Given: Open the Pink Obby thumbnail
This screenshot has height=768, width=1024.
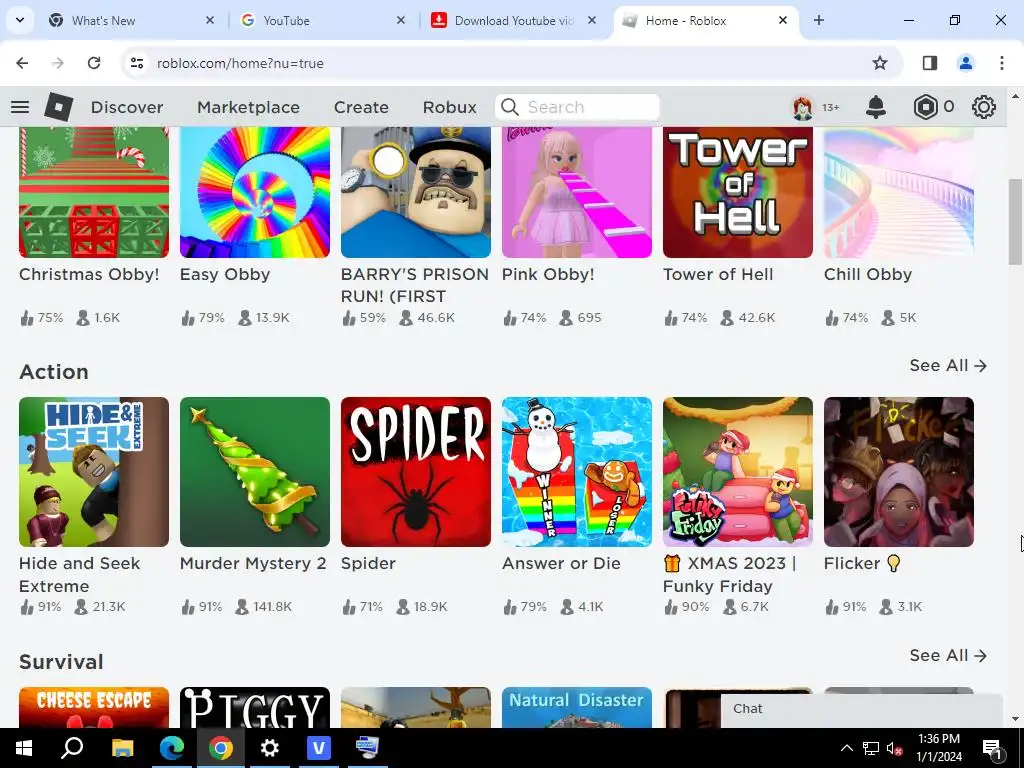Looking at the screenshot, I should [x=577, y=192].
